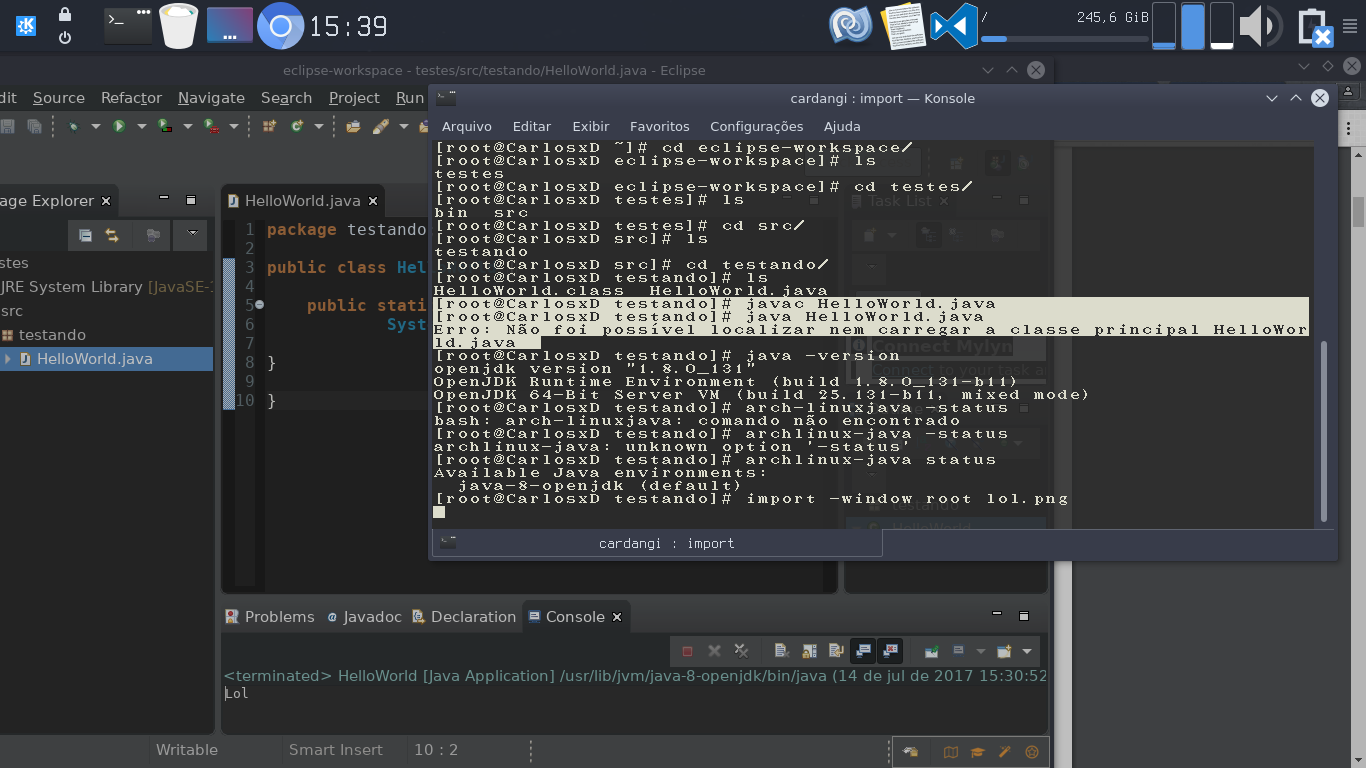Toggle Word Wrap in the Console toolbar
This screenshot has height=768, width=1366.
[835, 651]
